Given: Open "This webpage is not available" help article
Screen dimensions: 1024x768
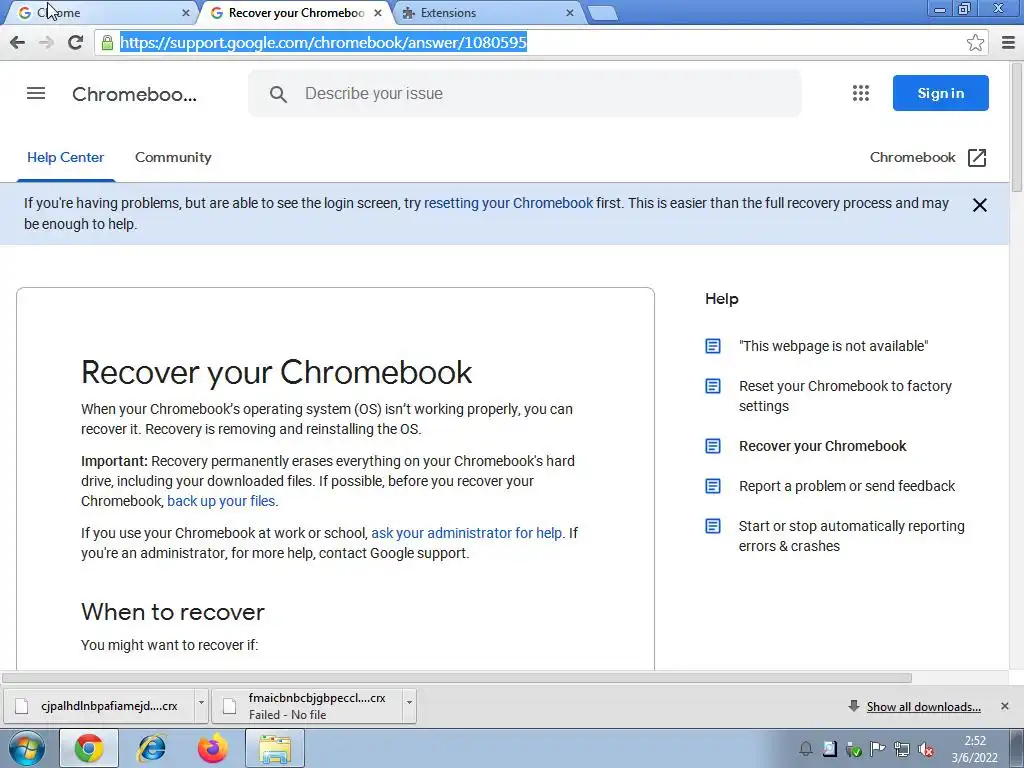Looking at the screenshot, I should click(833, 346).
